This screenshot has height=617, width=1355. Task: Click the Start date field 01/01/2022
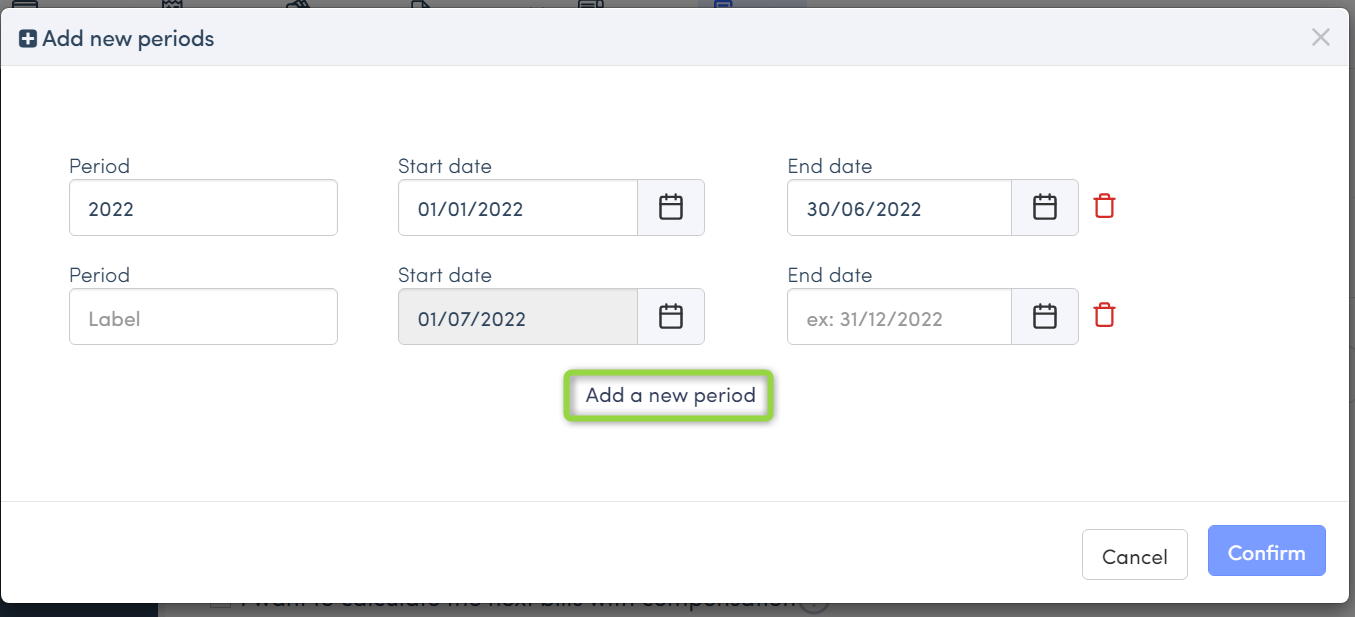tap(517, 208)
